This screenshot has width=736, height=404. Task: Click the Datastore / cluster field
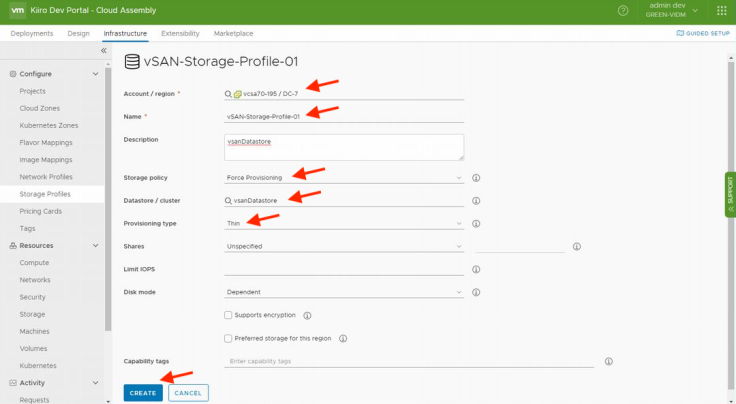(x=344, y=201)
